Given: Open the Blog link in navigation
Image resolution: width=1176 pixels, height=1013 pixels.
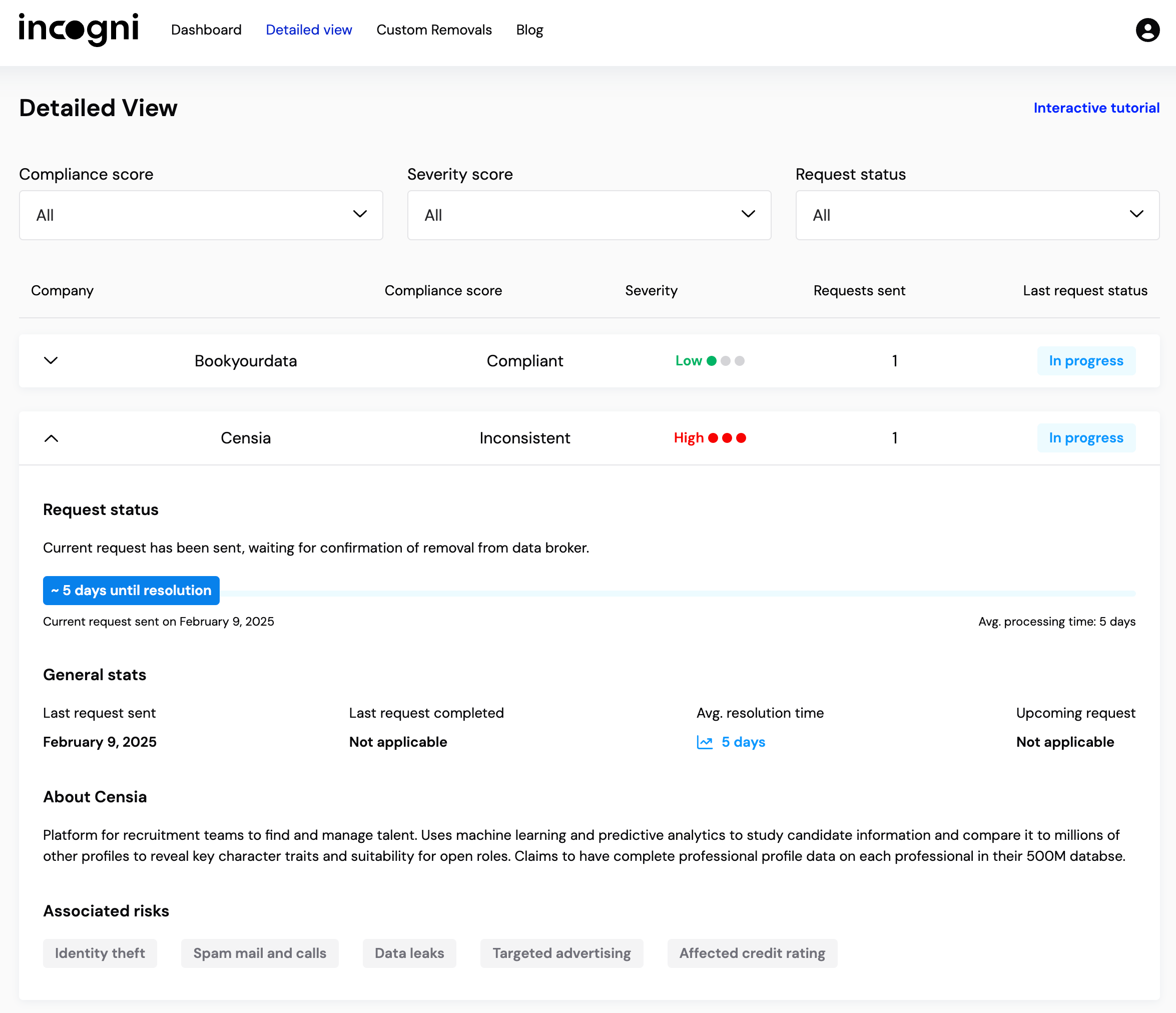Looking at the screenshot, I should [x=529, y=30].
